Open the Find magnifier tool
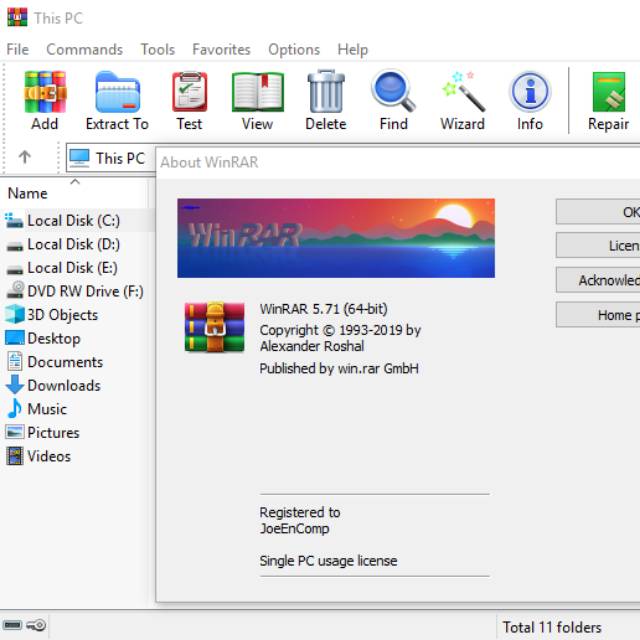Image resolution: width=640 pixels, height=640 pixels. 393,91
